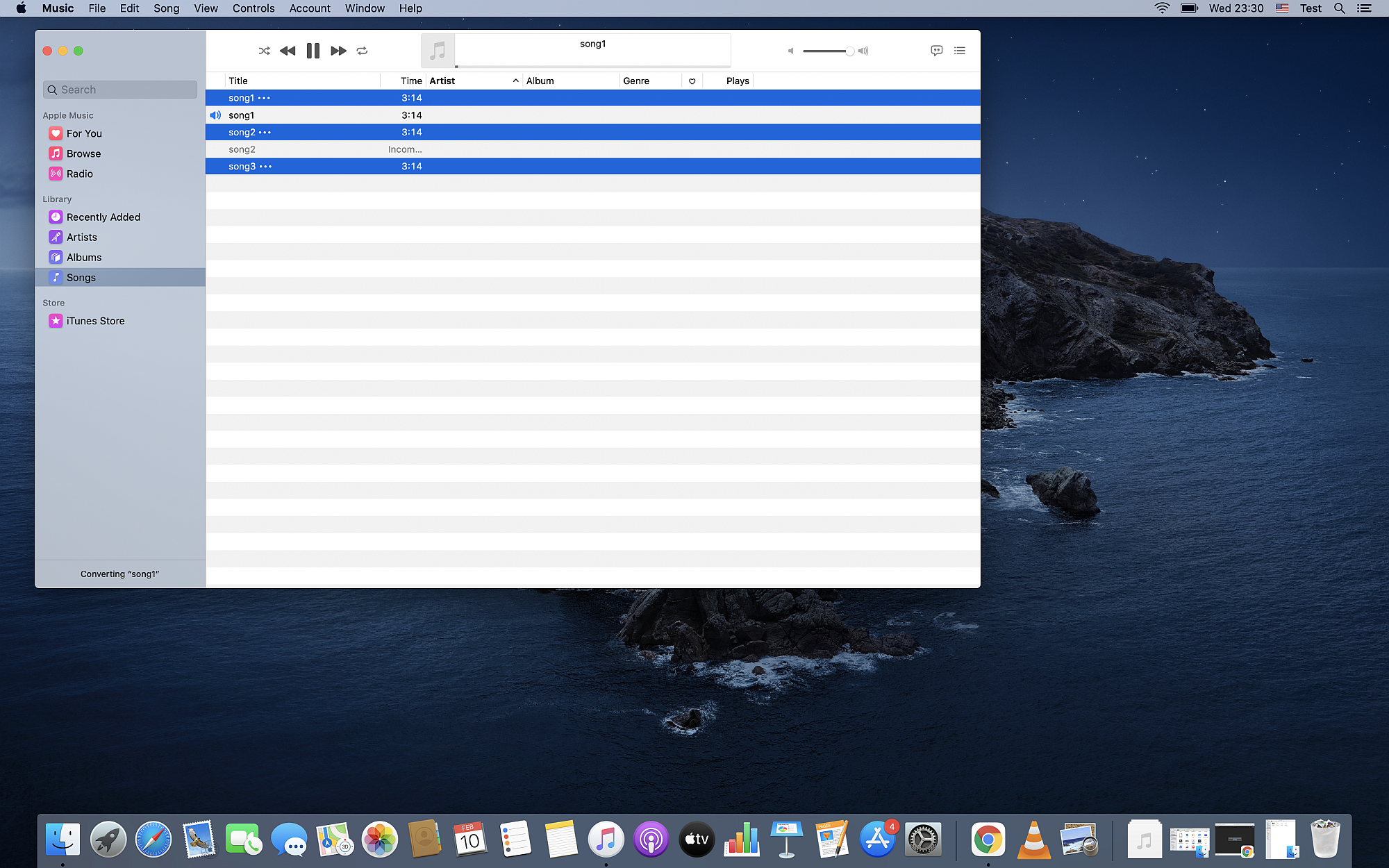Image resolution: width=1389 pixels, height=868 pixels.
Task: Toggle the repeat button
Action: (x=362, y=51)
